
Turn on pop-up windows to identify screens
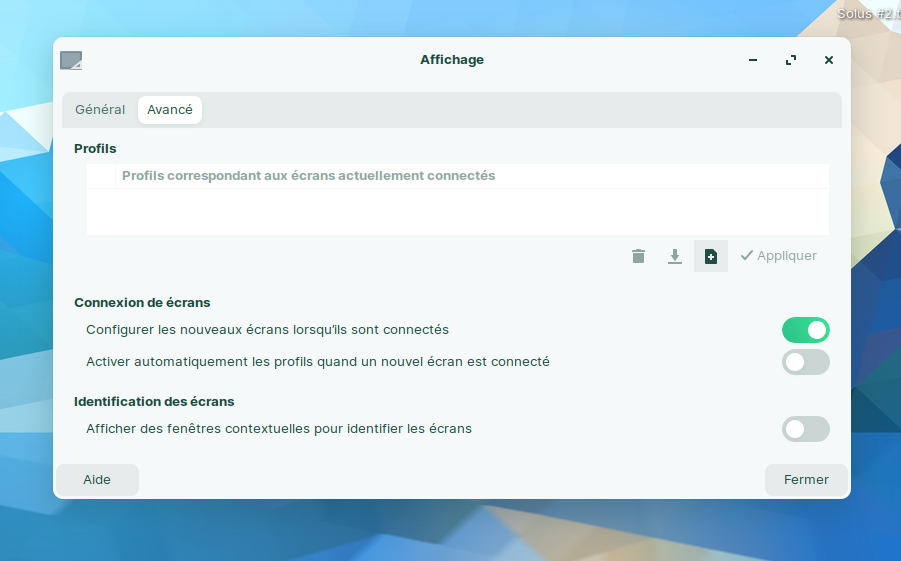tap(805, 429)
